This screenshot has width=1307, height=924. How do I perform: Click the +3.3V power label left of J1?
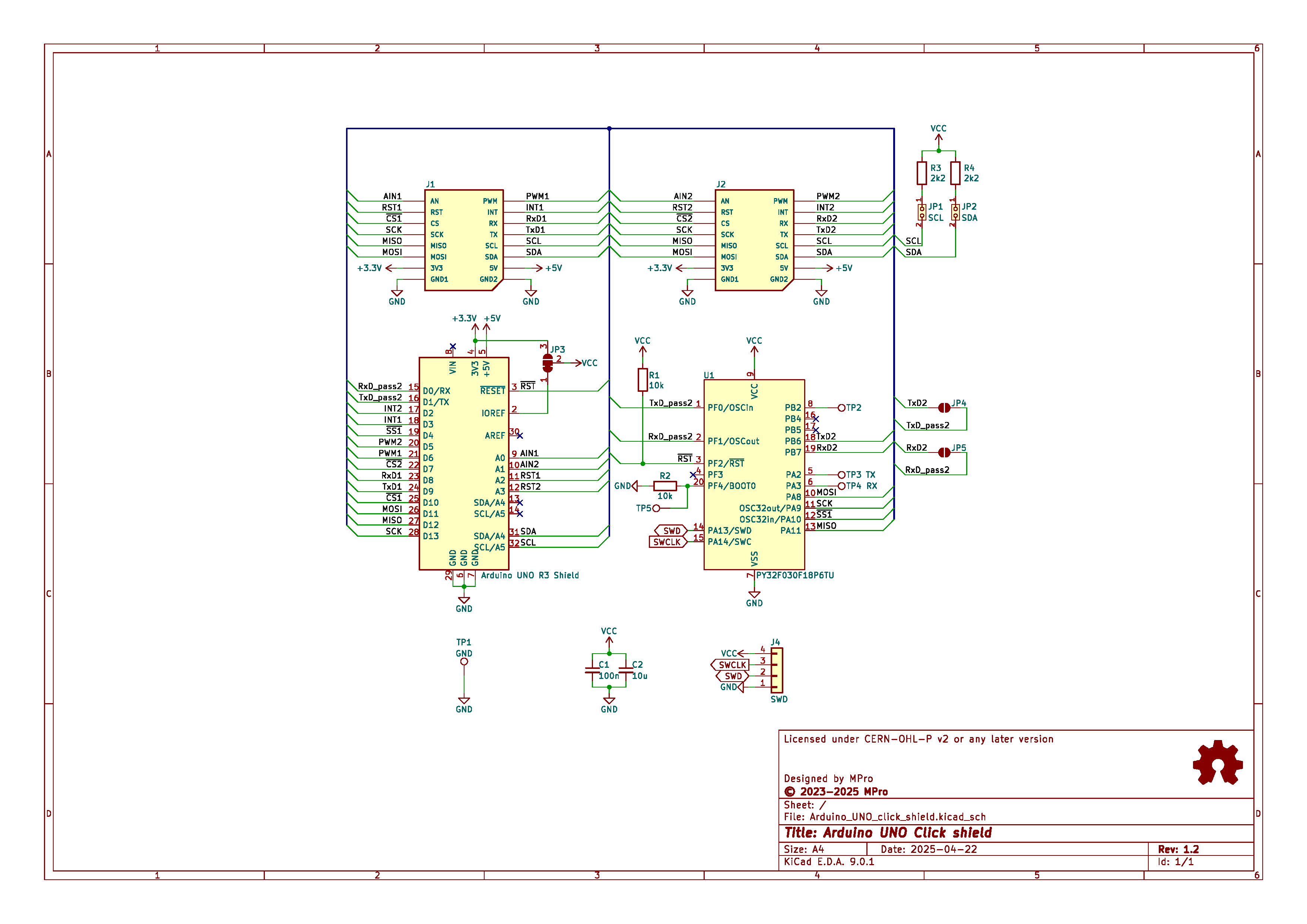coord(369,267)
